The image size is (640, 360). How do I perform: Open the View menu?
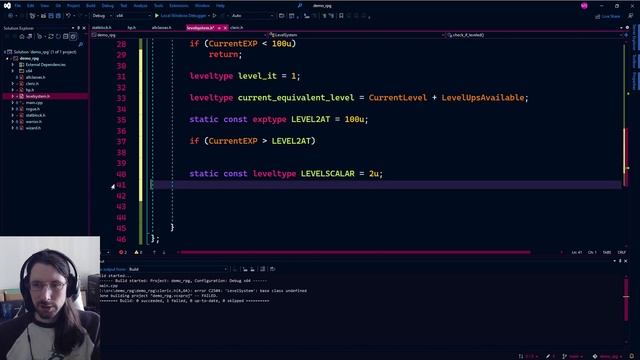(44, 6)
